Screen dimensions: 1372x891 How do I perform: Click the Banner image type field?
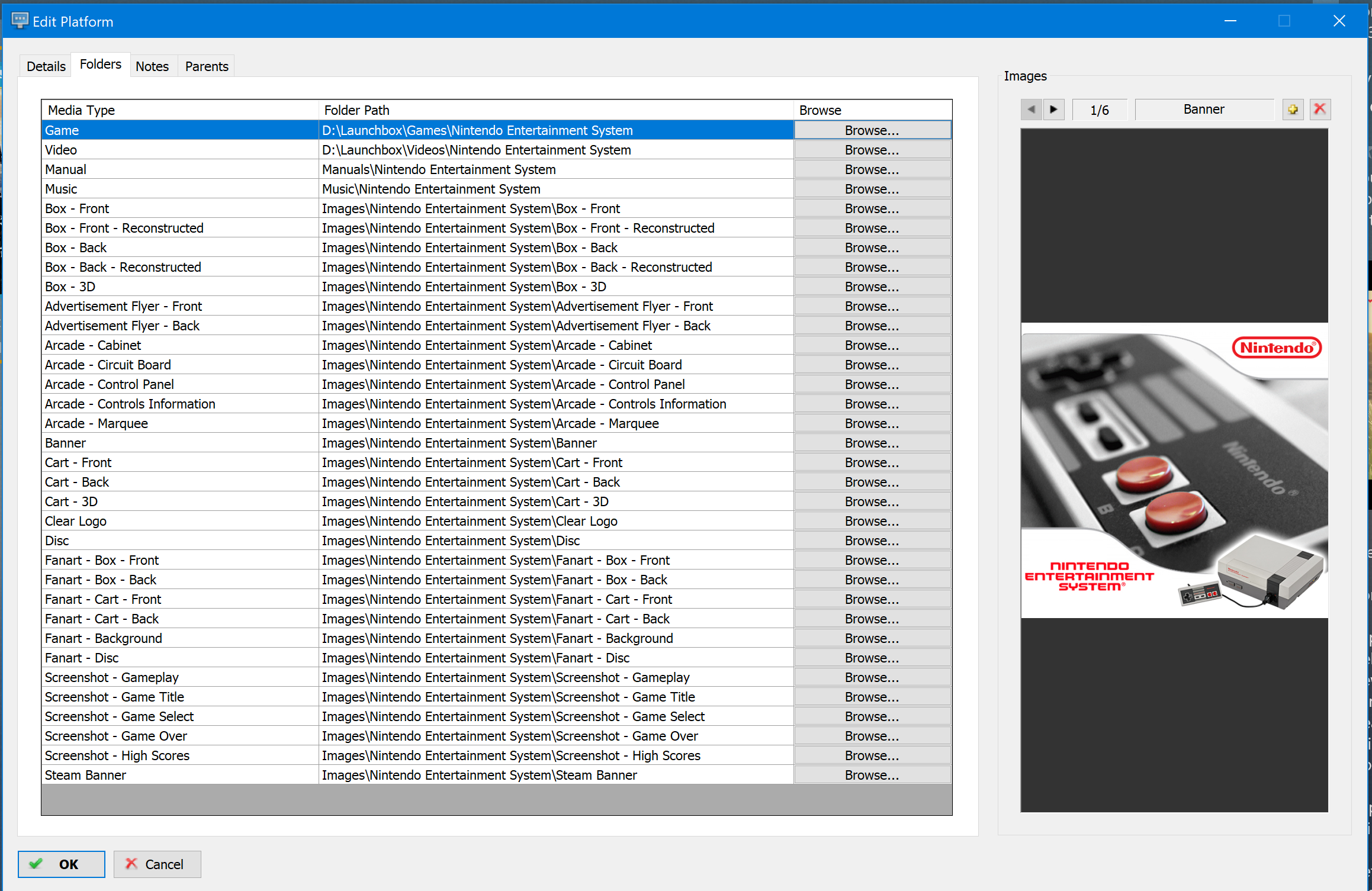(1204, 110)
